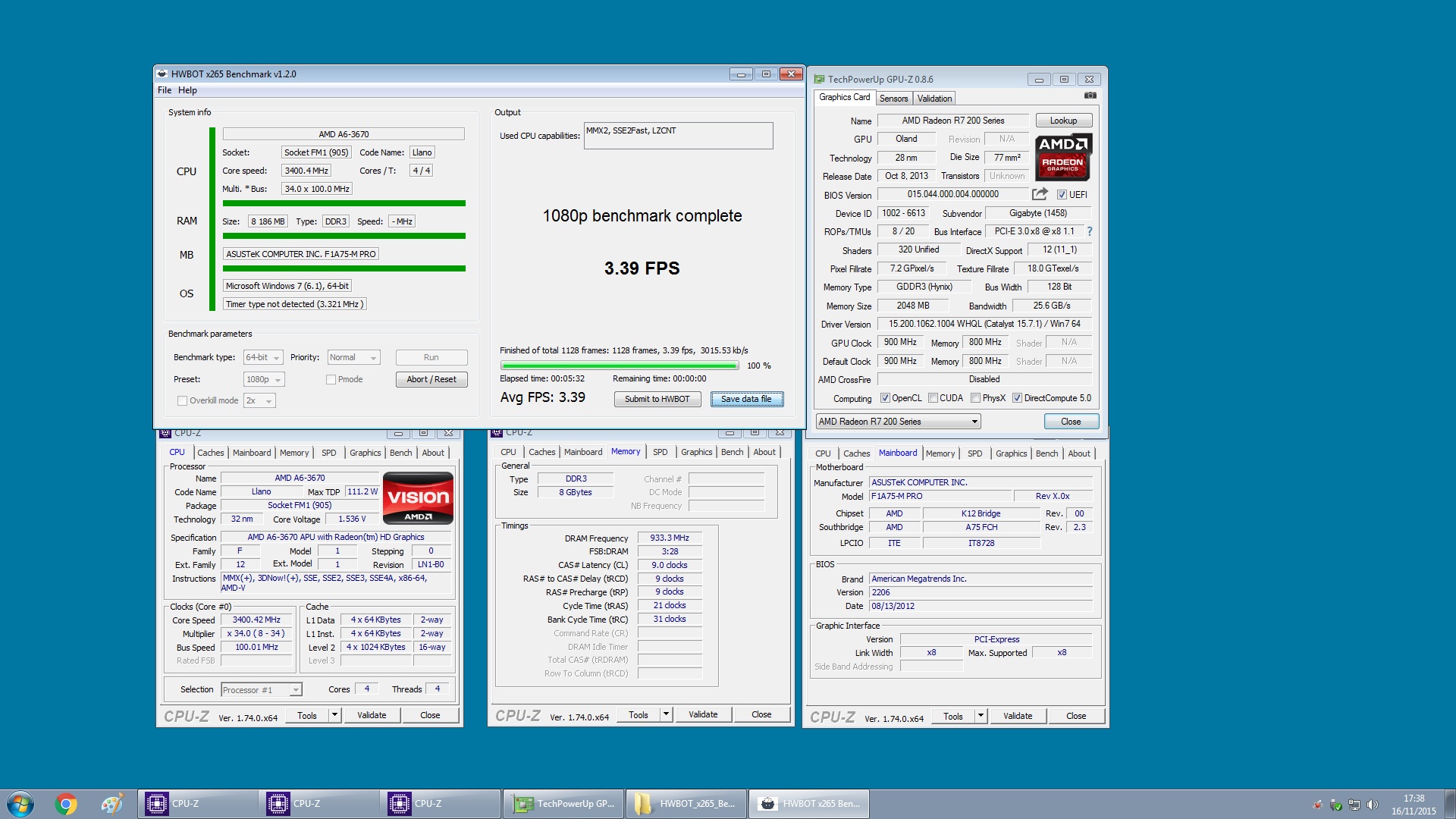Click the Used CPU capabilities text box

[678, 136]
